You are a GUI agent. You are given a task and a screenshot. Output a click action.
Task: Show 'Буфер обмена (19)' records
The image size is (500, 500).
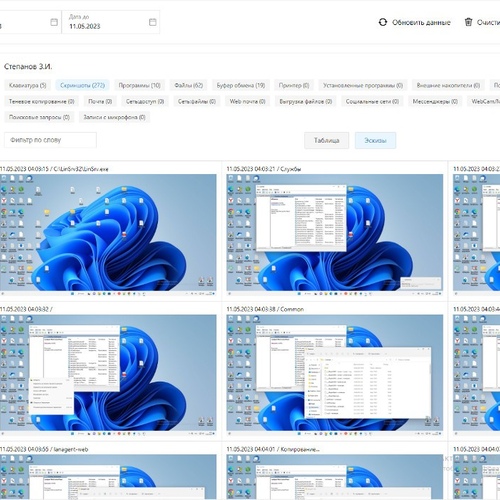(241, 85)
